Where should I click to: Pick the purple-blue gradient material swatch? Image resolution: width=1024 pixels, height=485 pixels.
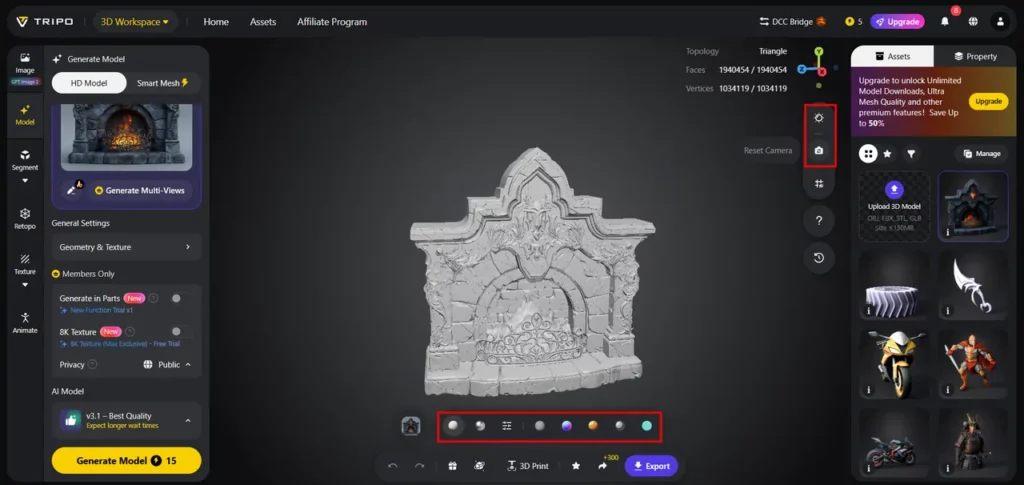tap(566, 426)
